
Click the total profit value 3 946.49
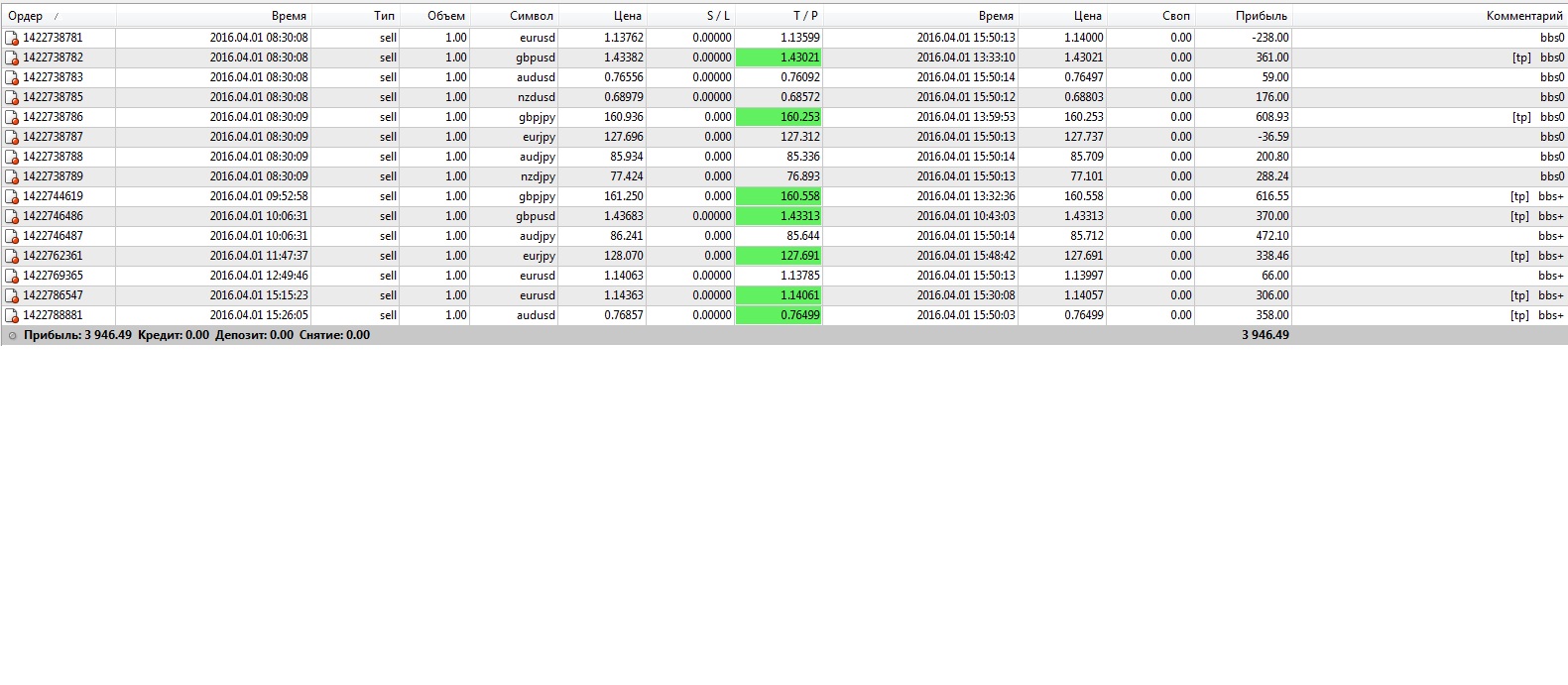pyautogui.click(x=1265, y=335)
